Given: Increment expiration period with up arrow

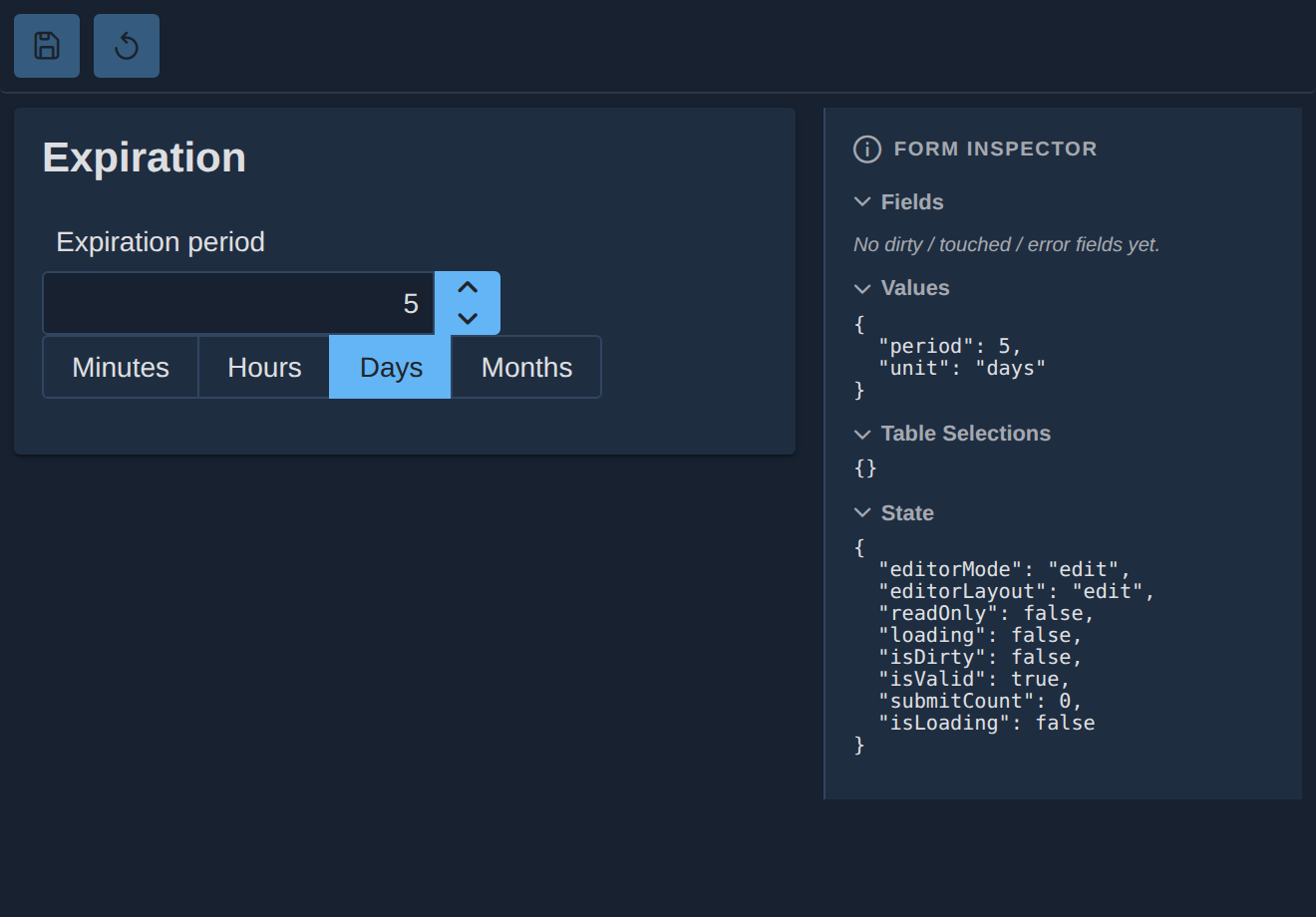Looking at the screenshot, I should click(x=468, y=287).
